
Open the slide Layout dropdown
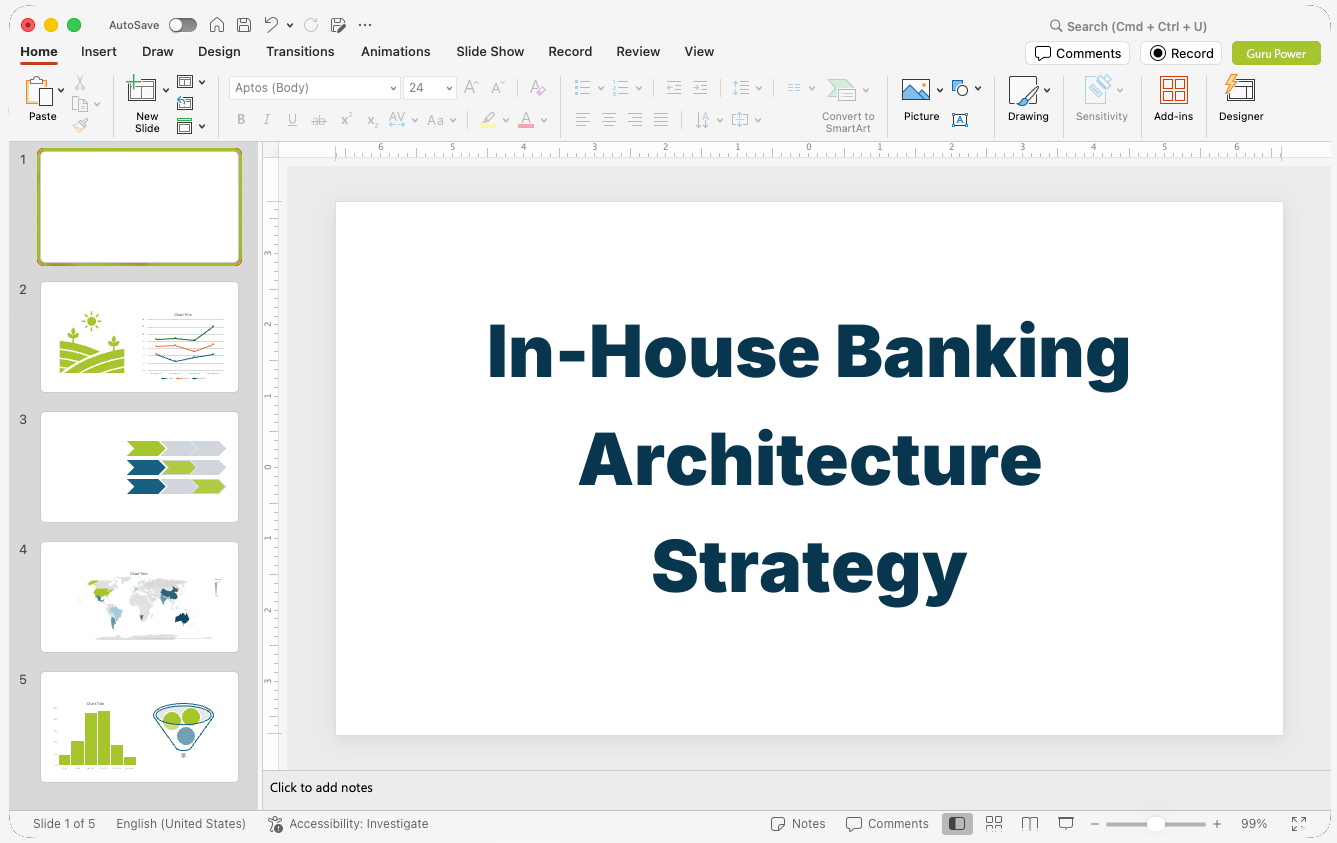[191, 82]
